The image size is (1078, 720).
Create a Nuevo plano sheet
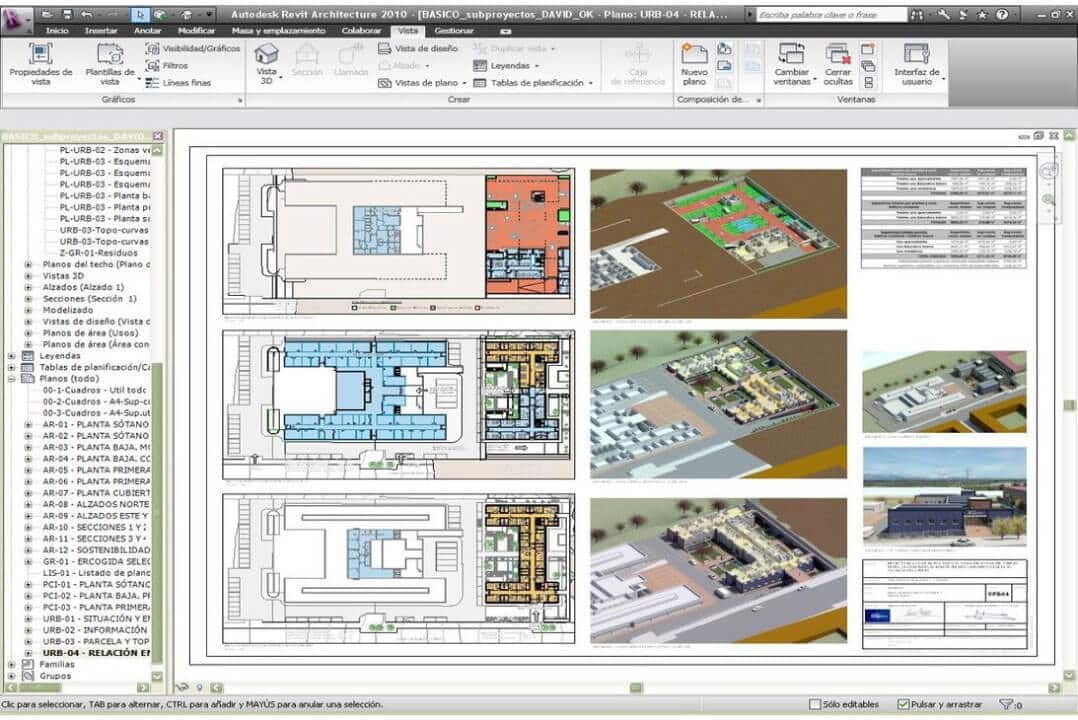tap(694, 63)
